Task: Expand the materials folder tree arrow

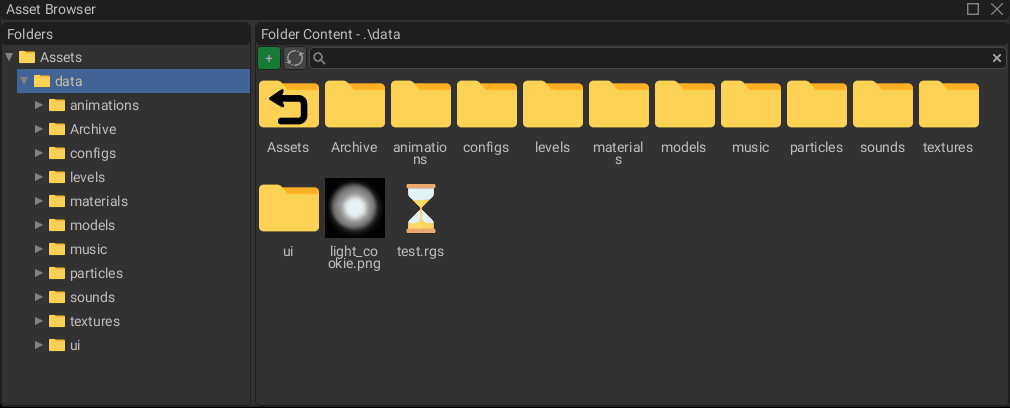Action: 39,201
